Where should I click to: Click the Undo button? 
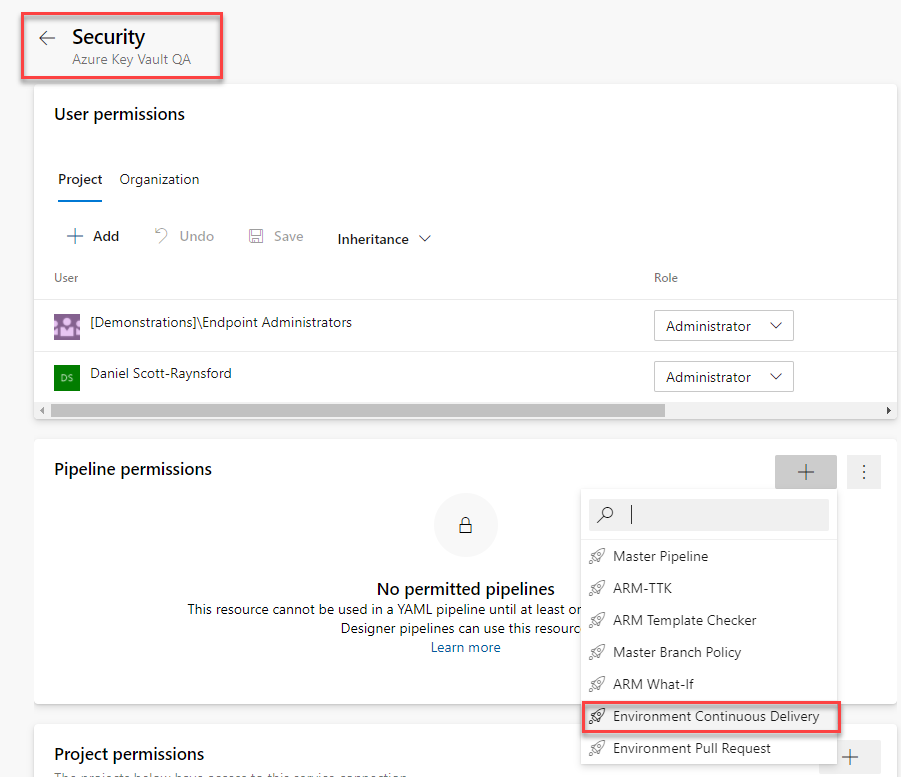click(x=184, y=236)
